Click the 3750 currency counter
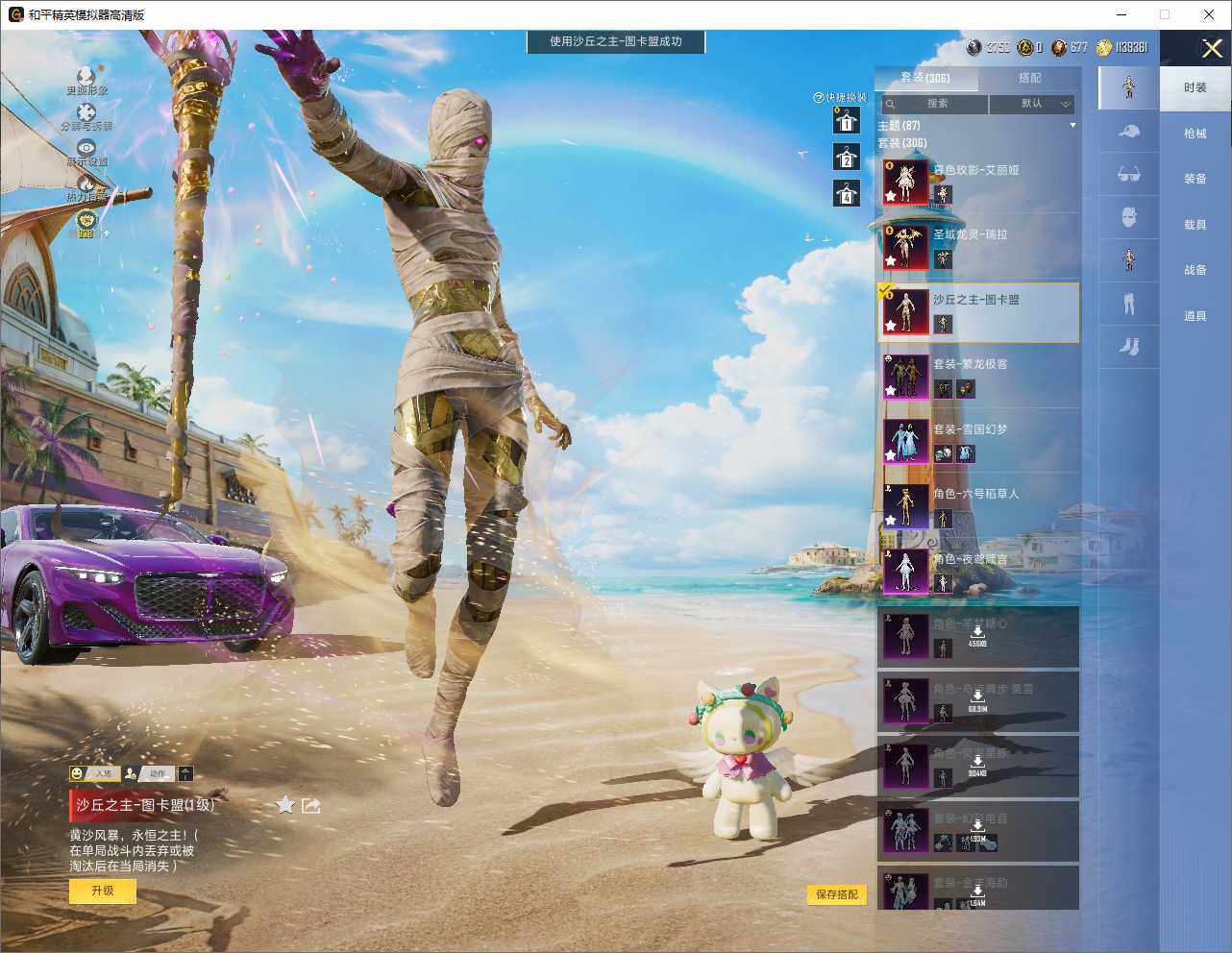Screen dimensions: 1232x953 (989, 47)
